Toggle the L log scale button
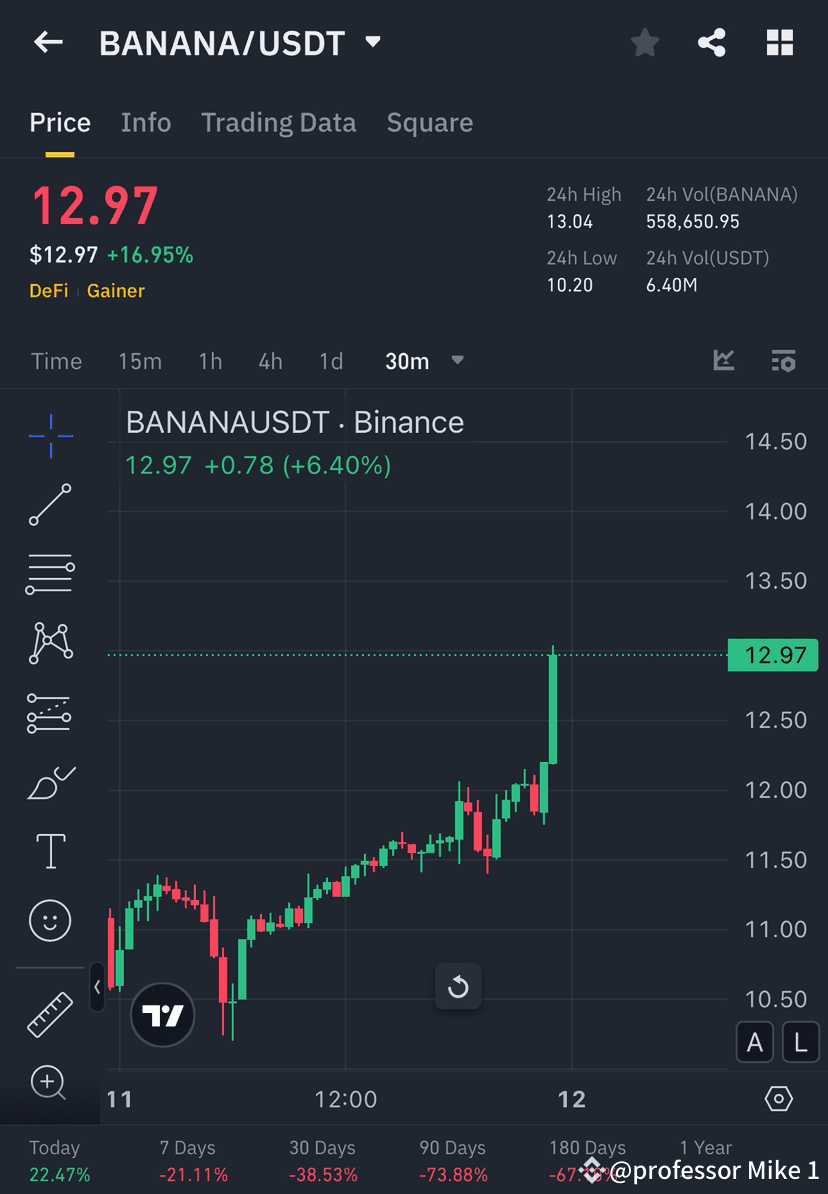828x1194 pixels. [x=800, y=1042]
